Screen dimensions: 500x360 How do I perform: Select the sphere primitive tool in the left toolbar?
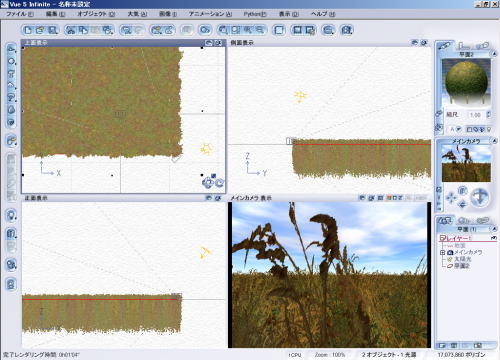tap(11, 61)
